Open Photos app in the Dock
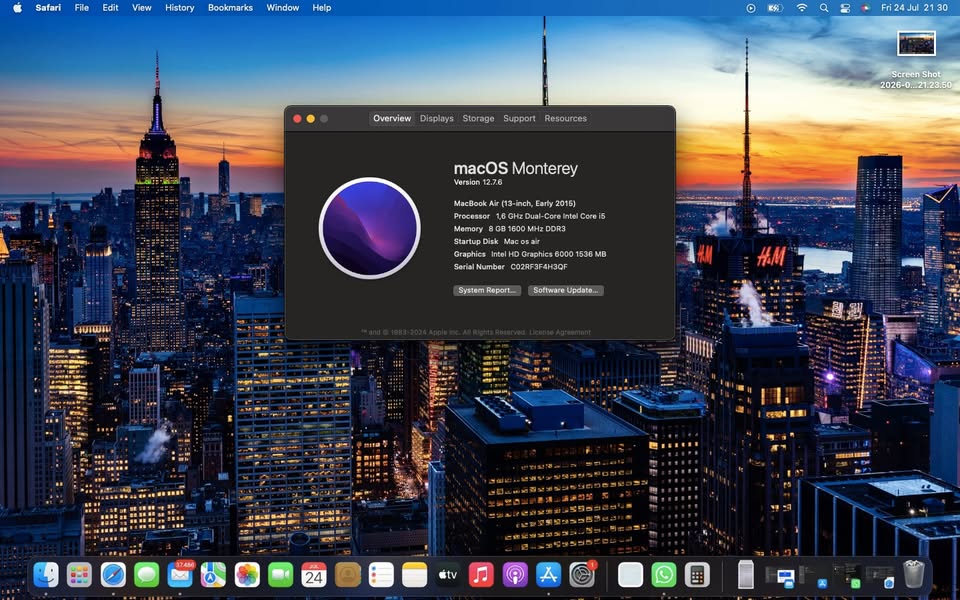Image resolution: width=960 pixels, height=600 pixels. tap(247, 575)
